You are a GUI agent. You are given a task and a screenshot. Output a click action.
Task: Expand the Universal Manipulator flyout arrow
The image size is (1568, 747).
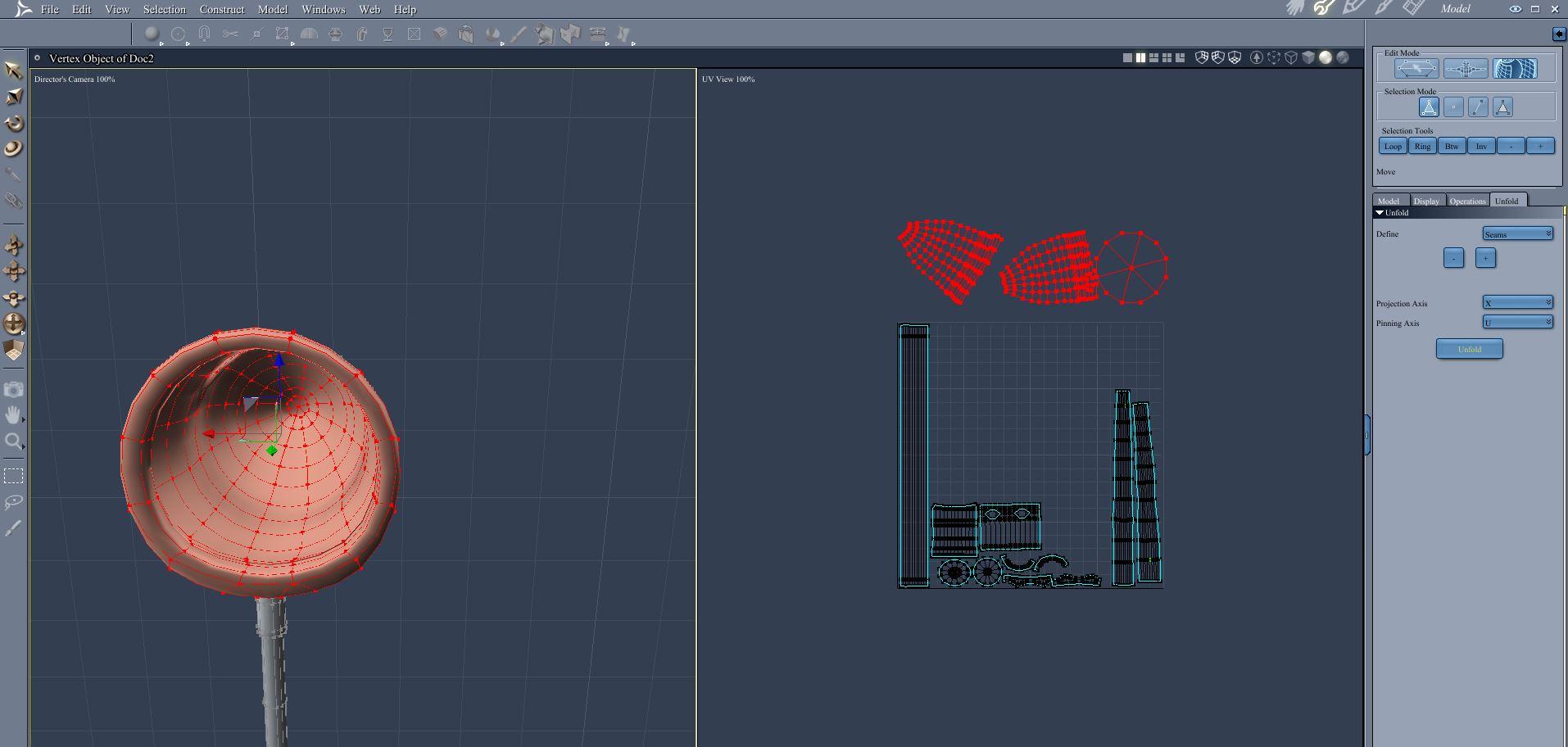(24, 333)
